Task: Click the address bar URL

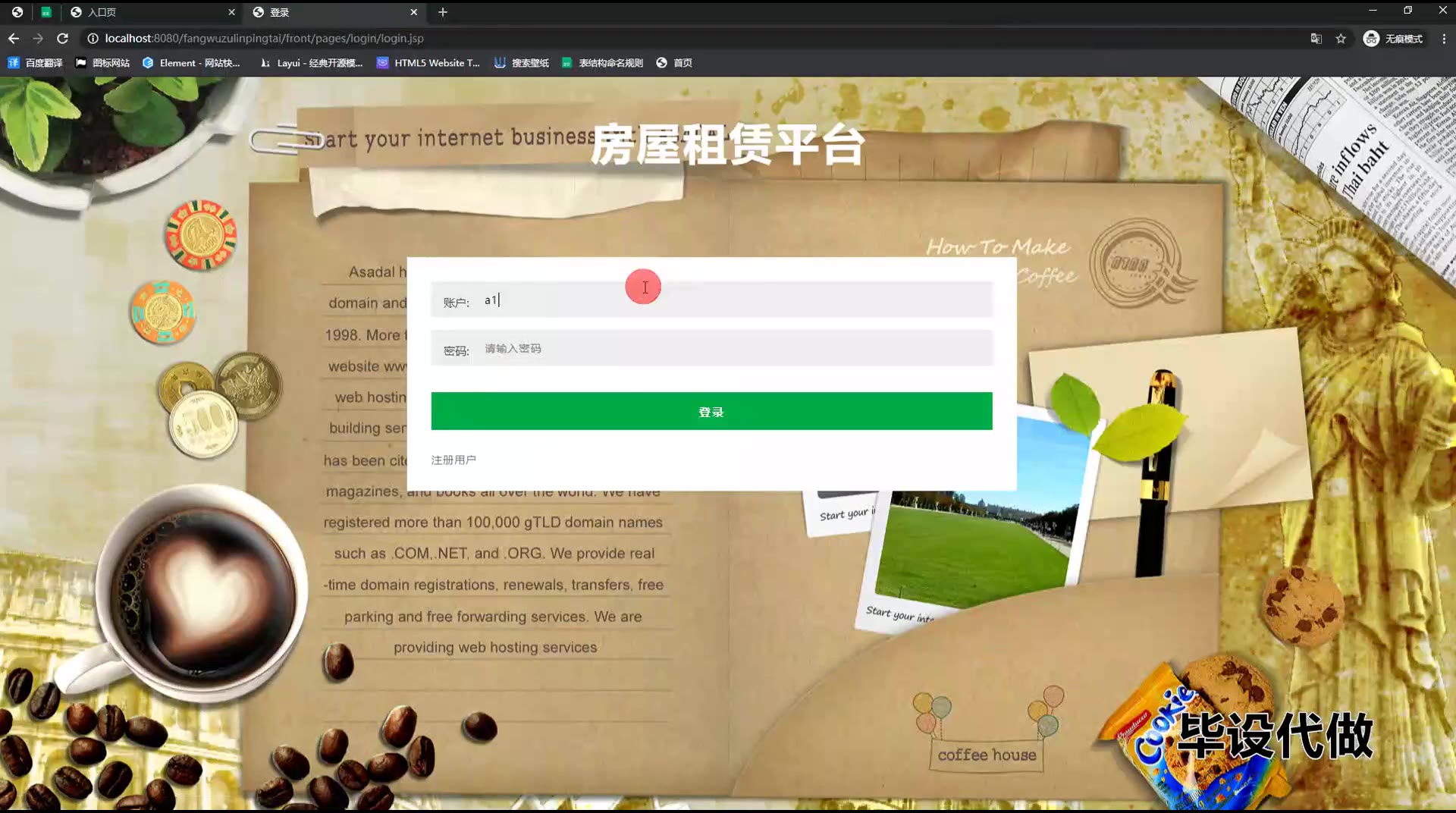Action: click(264, 38)
